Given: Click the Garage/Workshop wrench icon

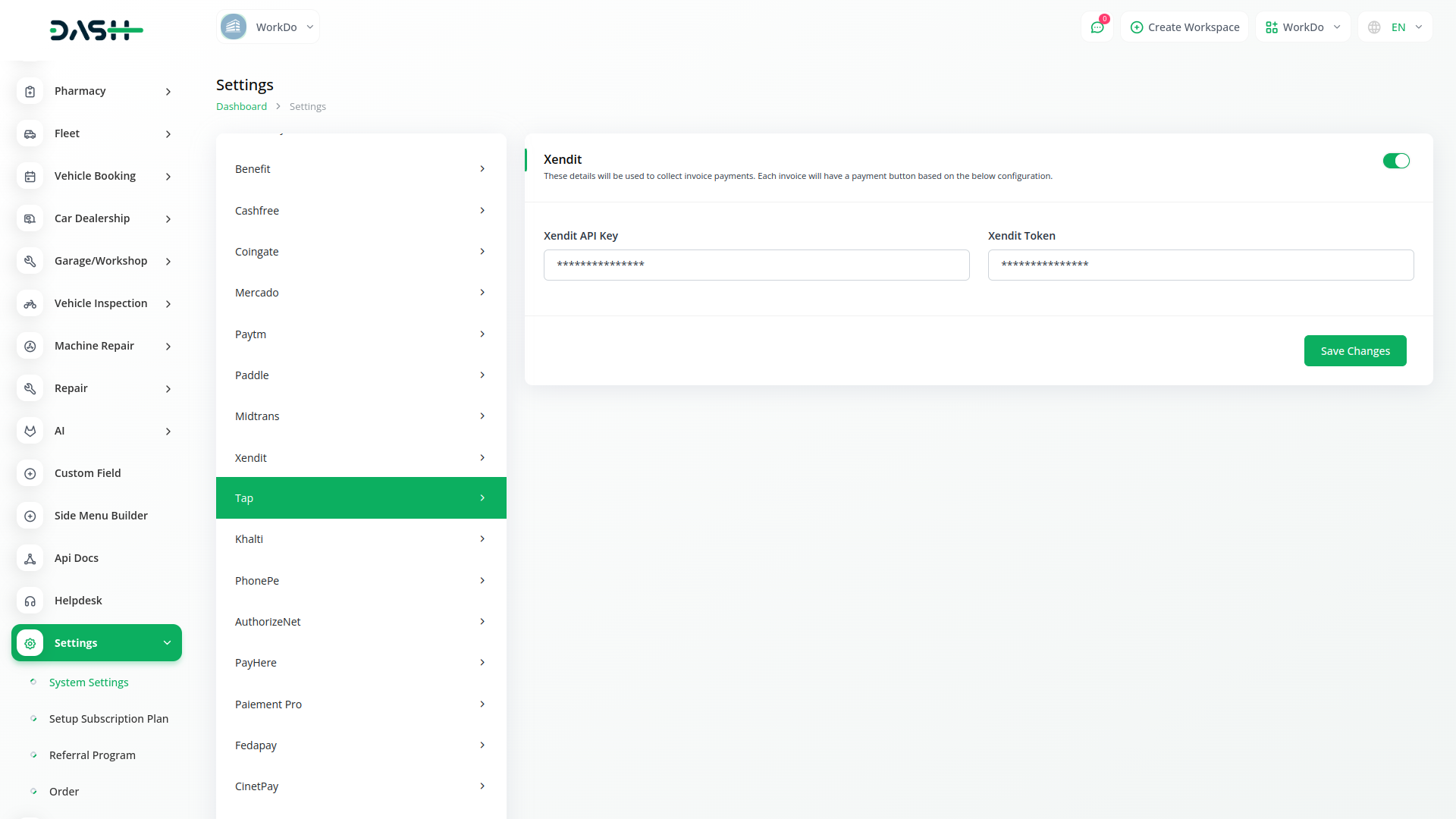Looking at the screenshot, I should coord(30,262).
